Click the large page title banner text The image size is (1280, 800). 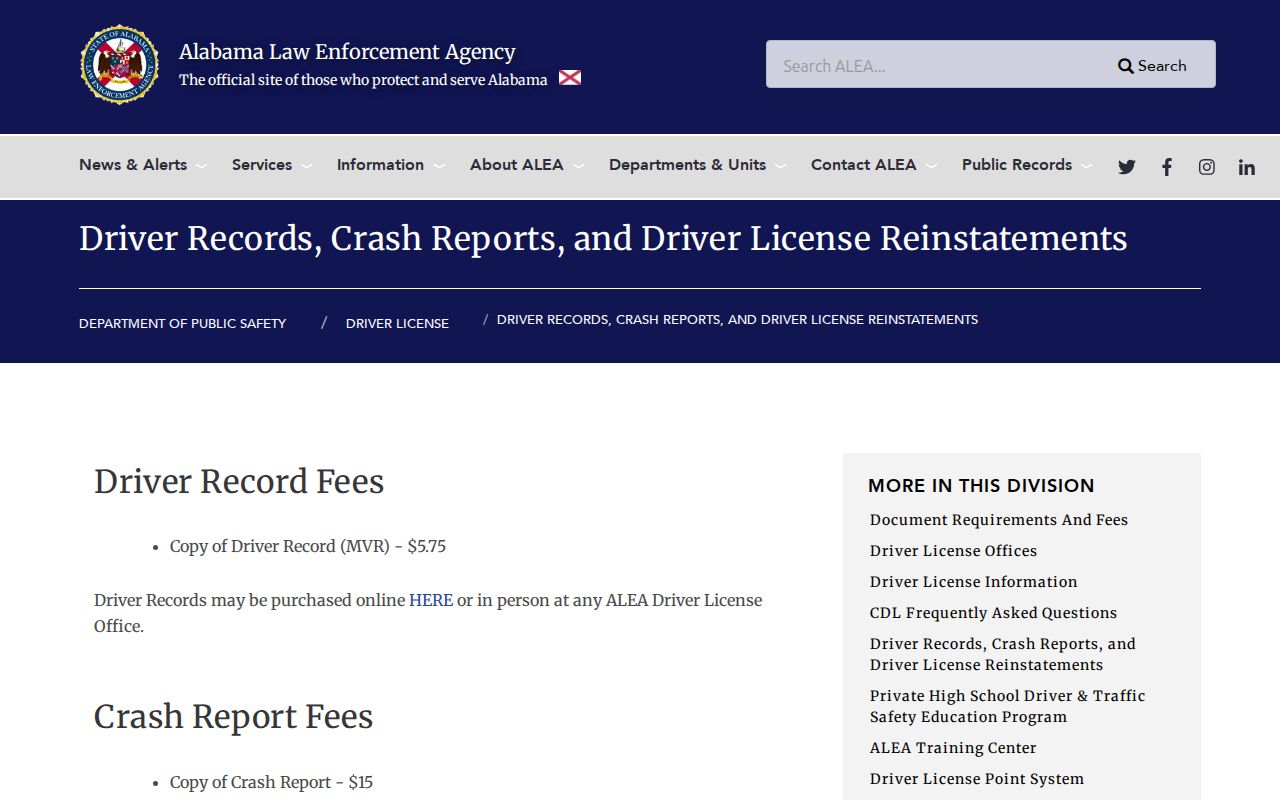coord(603,239)
